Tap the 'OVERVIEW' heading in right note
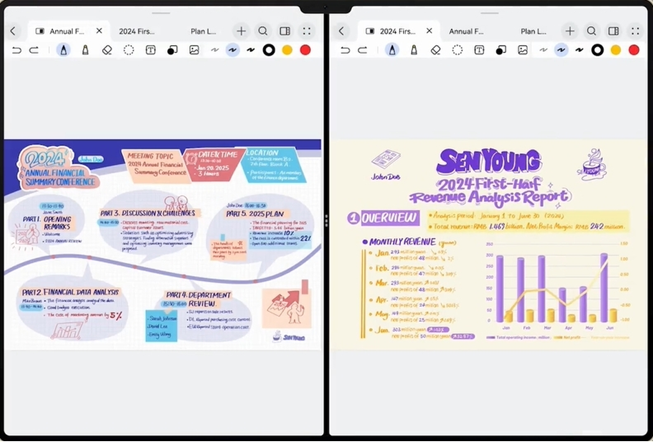 click(x=389, y=218)
